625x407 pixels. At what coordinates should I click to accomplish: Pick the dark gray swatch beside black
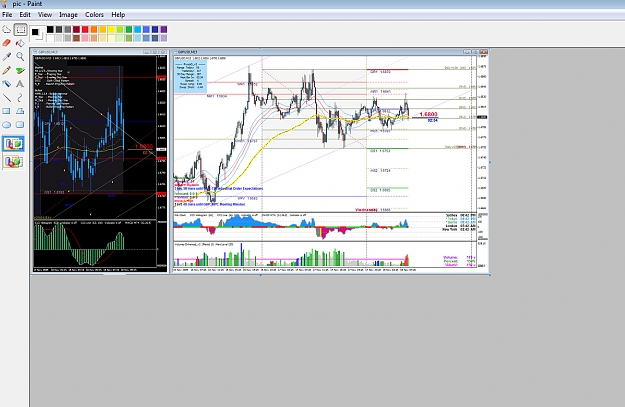point(59,29)
